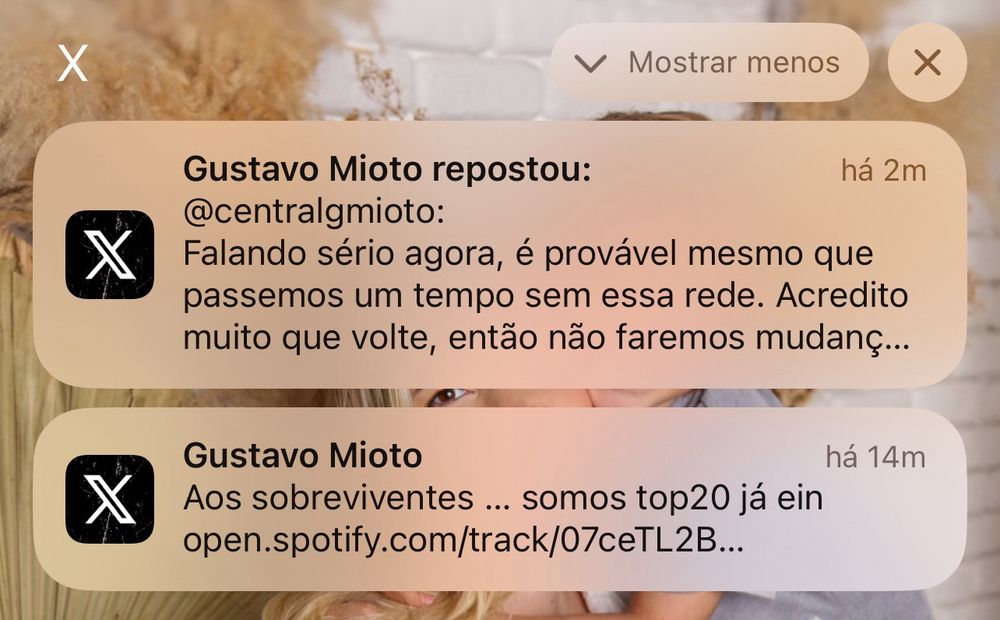Collapse notifications with Mostrar menos chevron
1000x620 pixels.
click(x=590, y=63)
